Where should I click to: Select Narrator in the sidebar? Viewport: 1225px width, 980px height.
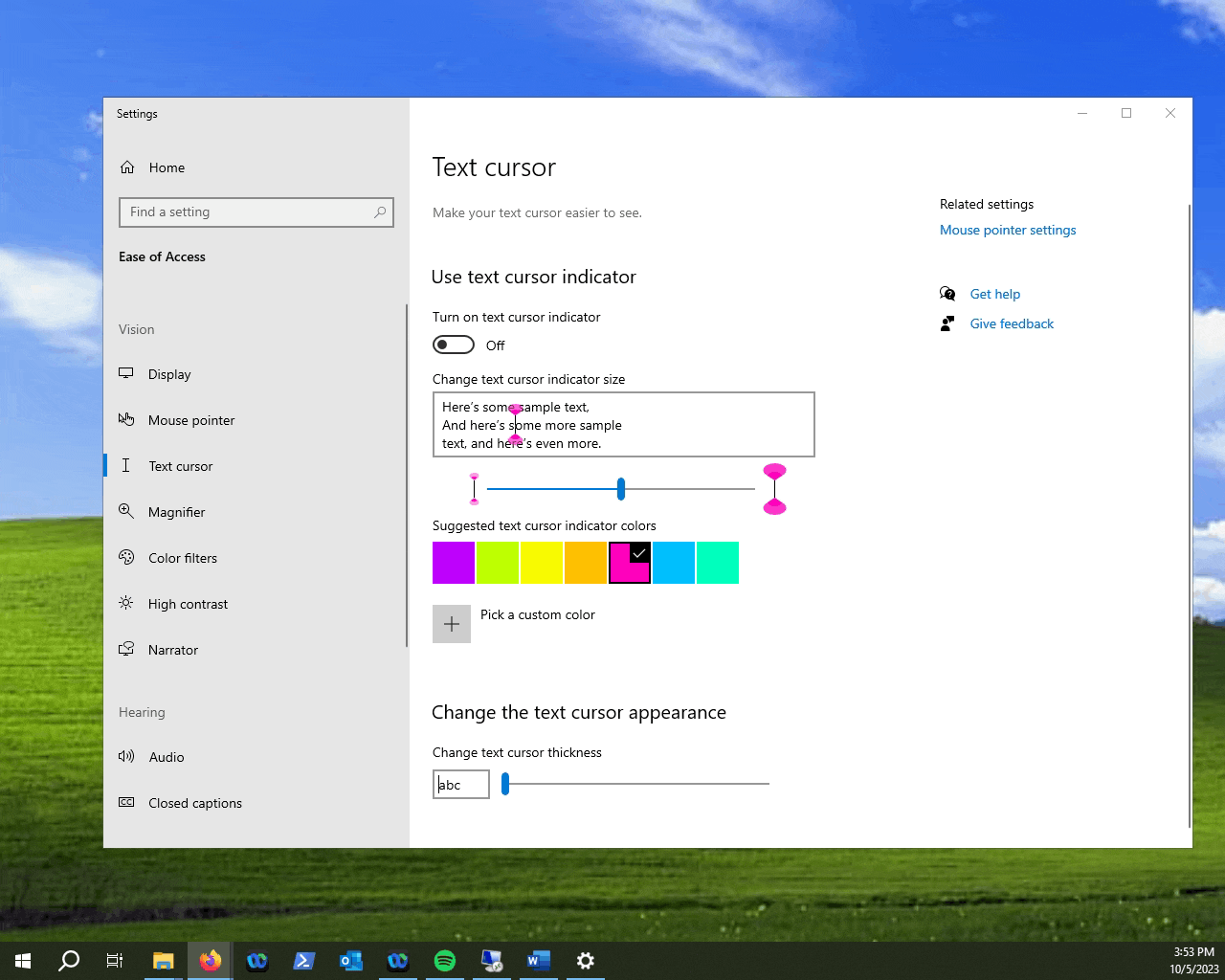(172, 650)
